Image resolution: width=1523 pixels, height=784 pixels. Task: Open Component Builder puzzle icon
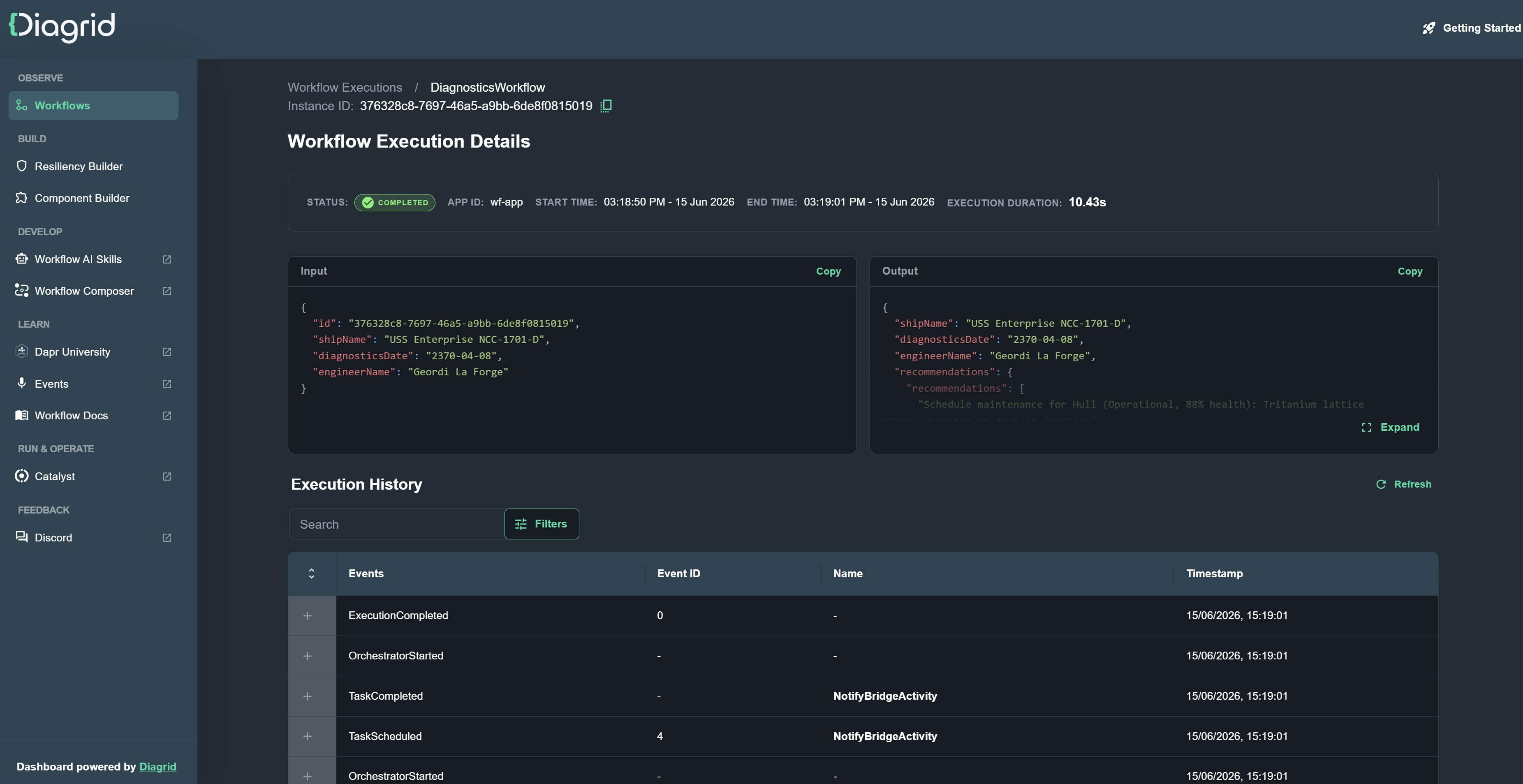[x=22, y=197]
